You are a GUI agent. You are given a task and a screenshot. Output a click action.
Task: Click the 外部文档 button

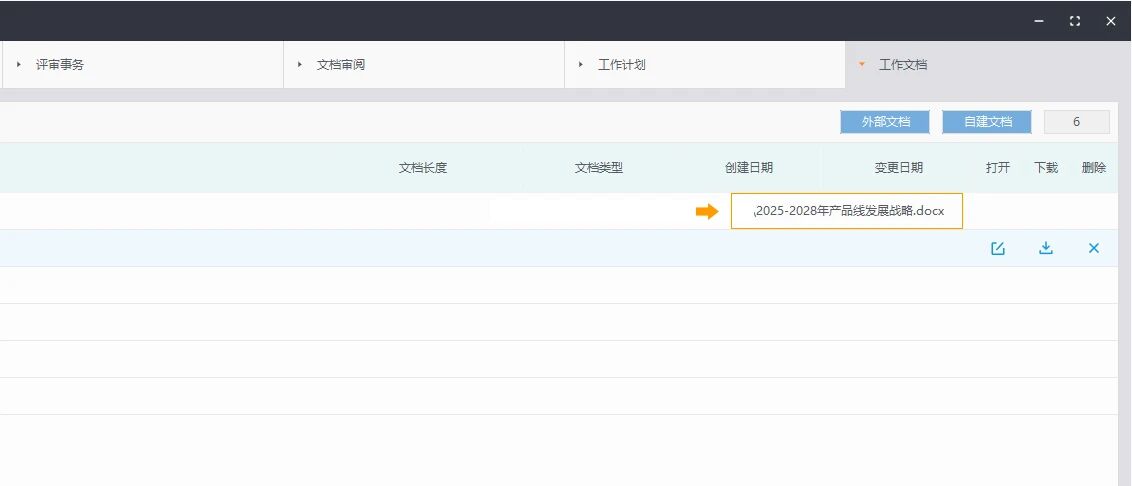tap(885, 122)
